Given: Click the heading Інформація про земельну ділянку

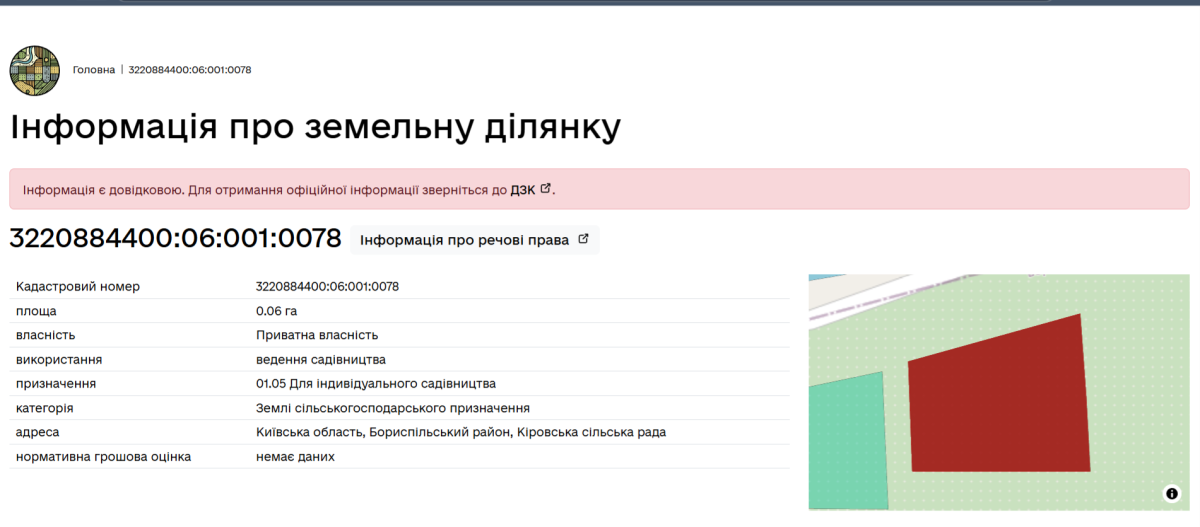Looking at the screenshot, I should [x=315, y=129].
